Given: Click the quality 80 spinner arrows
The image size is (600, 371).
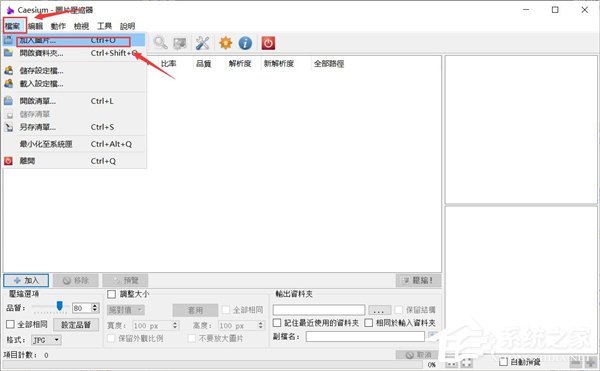Looking at the screenshot, I should pyautogui.click(x=95, y=308).
